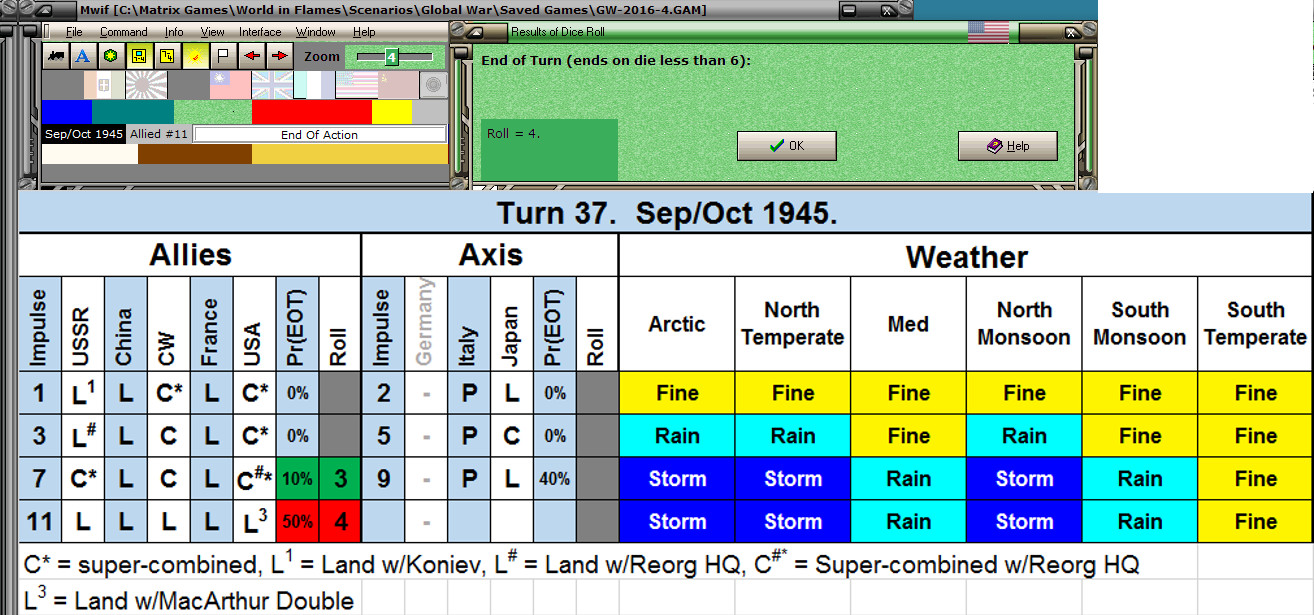Click the gold color bar segment

[x=349, y=154]
